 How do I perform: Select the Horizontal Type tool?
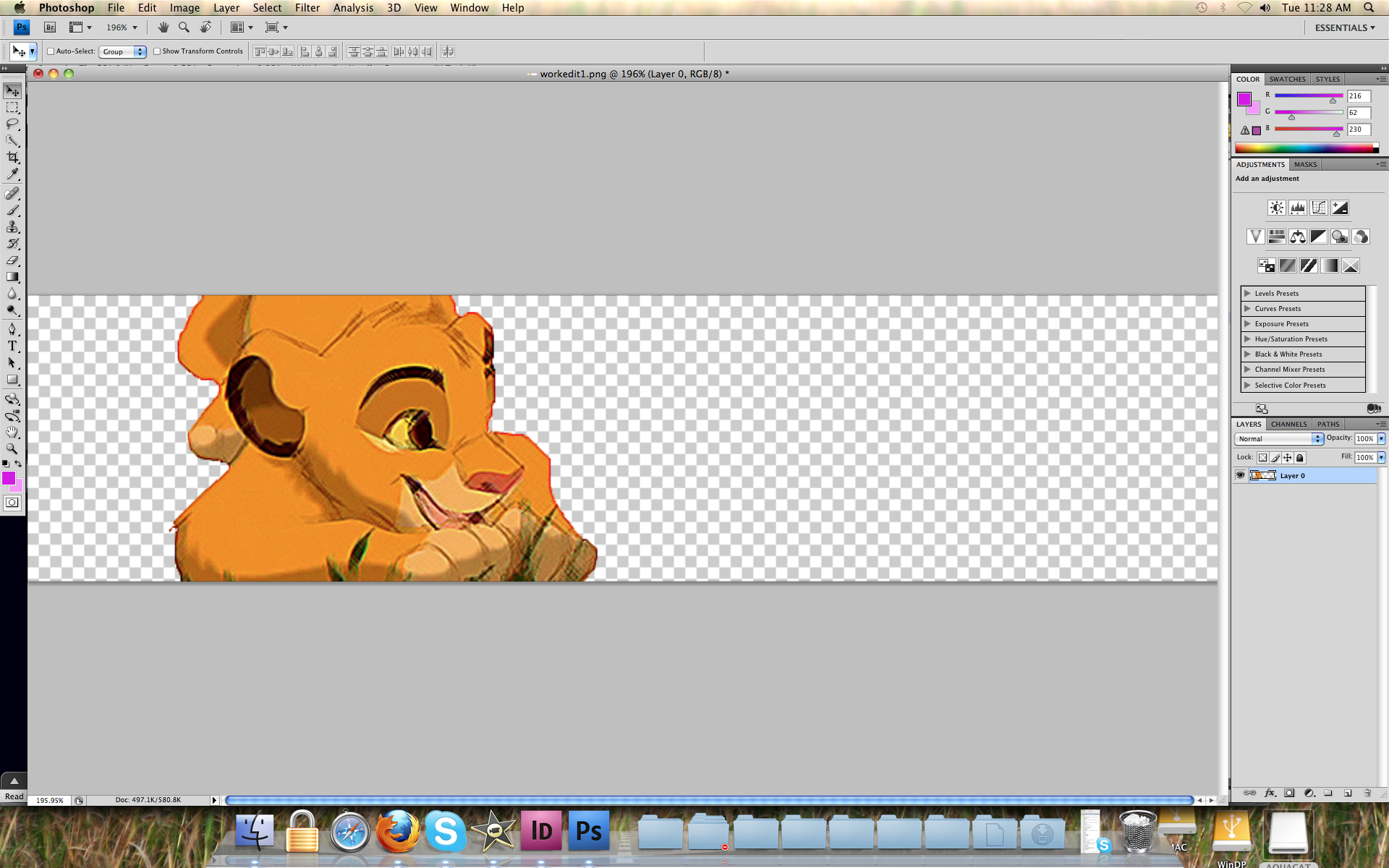pos(12,346)
